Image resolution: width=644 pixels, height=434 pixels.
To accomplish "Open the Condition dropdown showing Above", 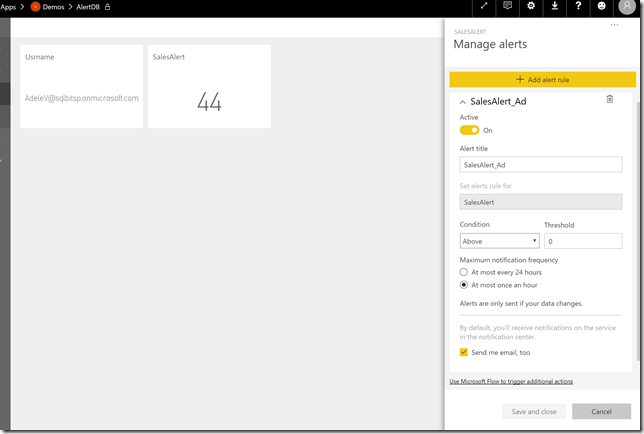I will (499, 241).
